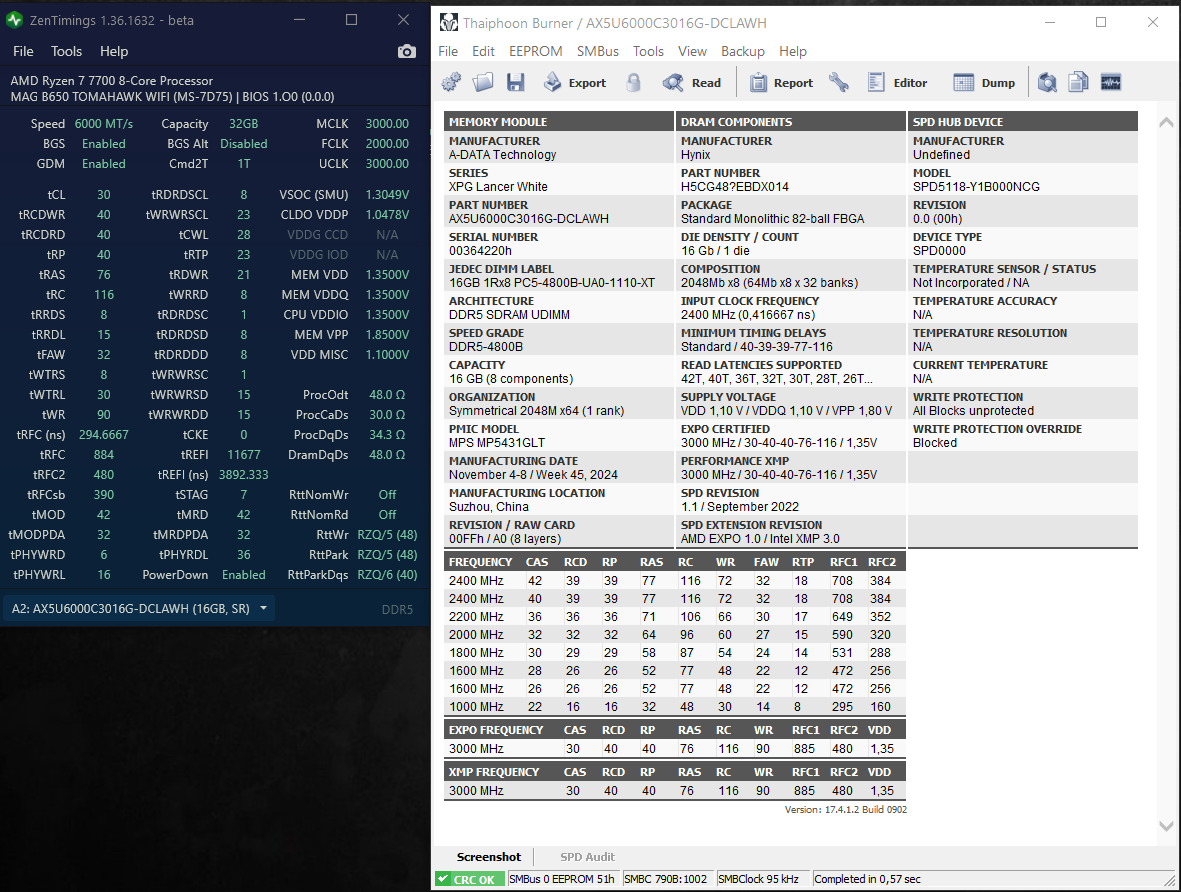1181x892 pixels.
Task: Open the SMBus menu
Action: tap(598, 51)
